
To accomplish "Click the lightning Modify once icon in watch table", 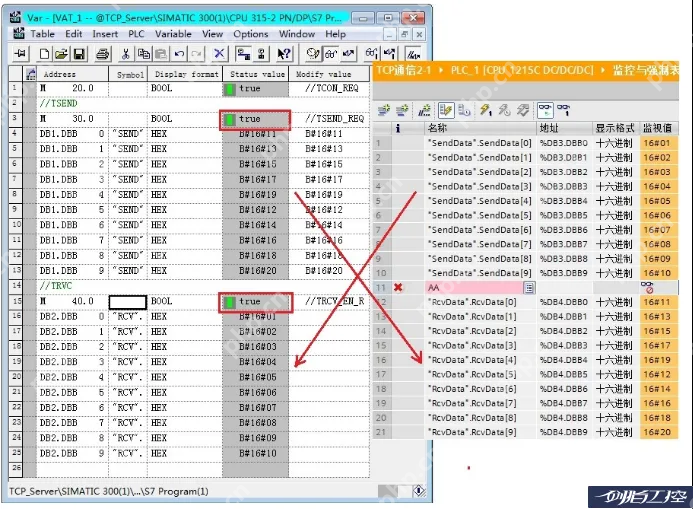I will pyautogui.click(x=486, y=109).
